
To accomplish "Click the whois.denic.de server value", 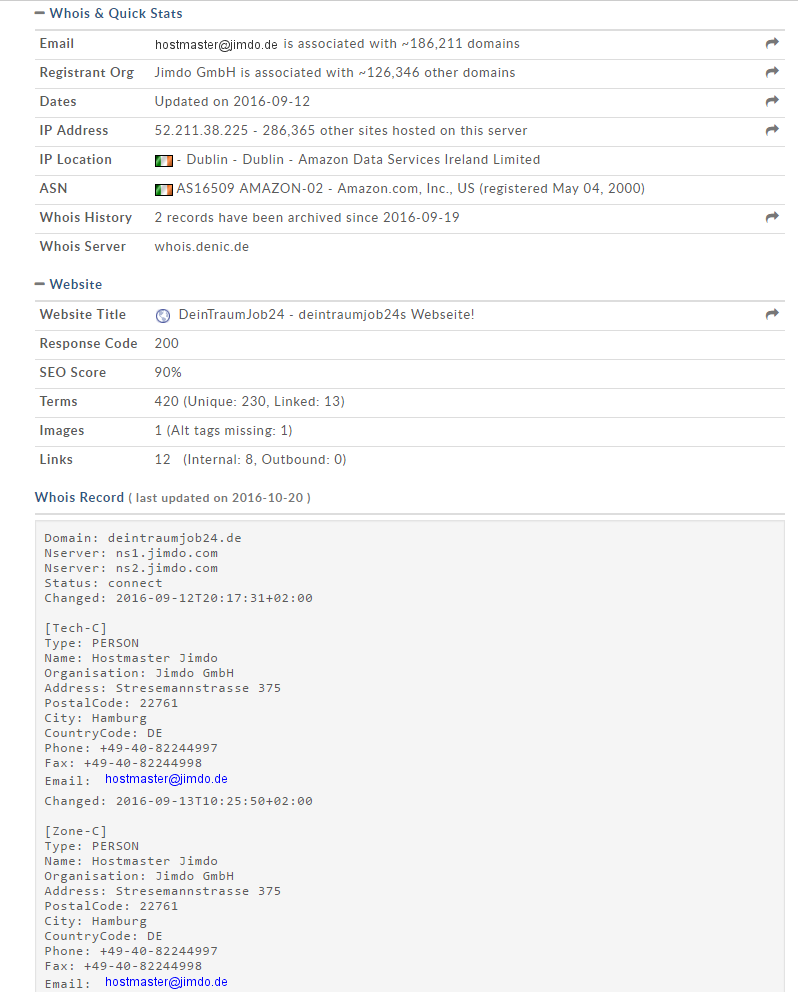I will pyautogui.click(x=202, y=247).
